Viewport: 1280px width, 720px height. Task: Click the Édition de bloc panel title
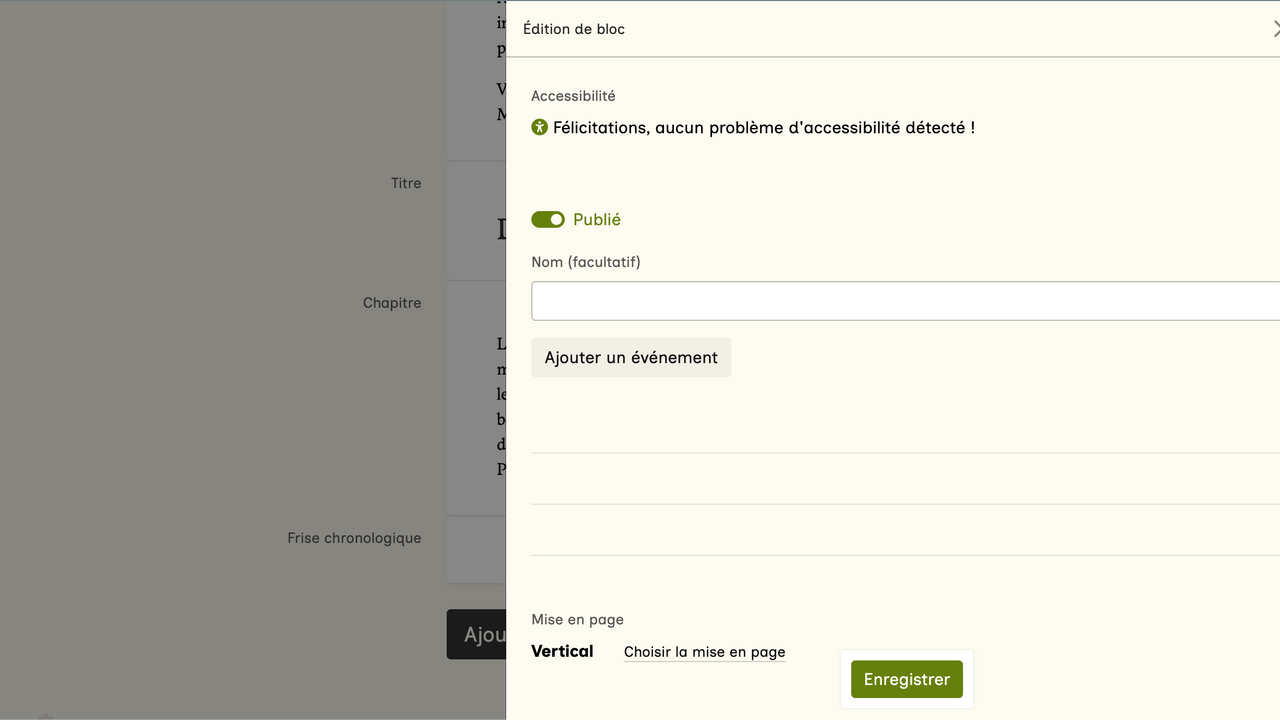[x=574, y=29]
